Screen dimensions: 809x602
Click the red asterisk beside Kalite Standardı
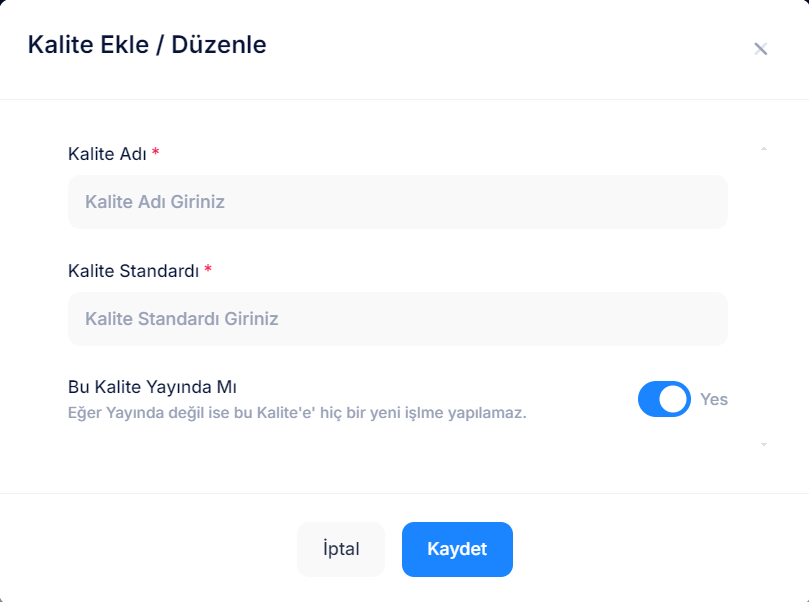[x=208, y=271]
